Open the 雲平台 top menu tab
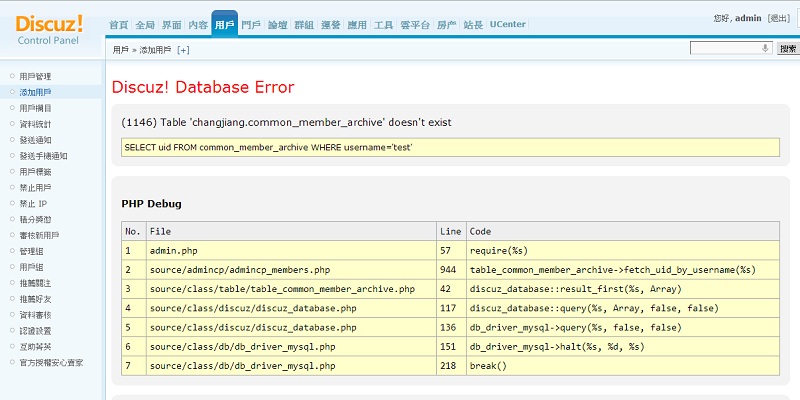Image resolution: width=800 pixels, height=400 pixels. pyautogui.click(x=415, y=25)
